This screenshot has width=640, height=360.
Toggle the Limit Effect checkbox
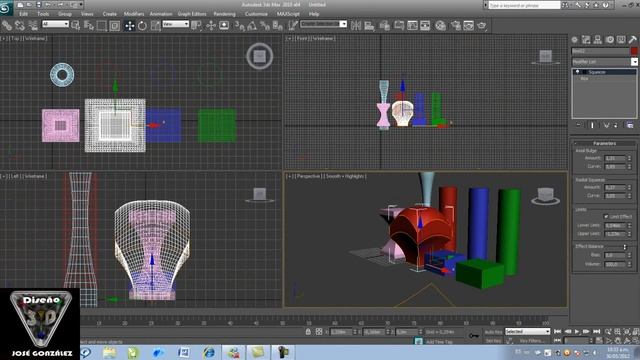(x=606, y=216)
